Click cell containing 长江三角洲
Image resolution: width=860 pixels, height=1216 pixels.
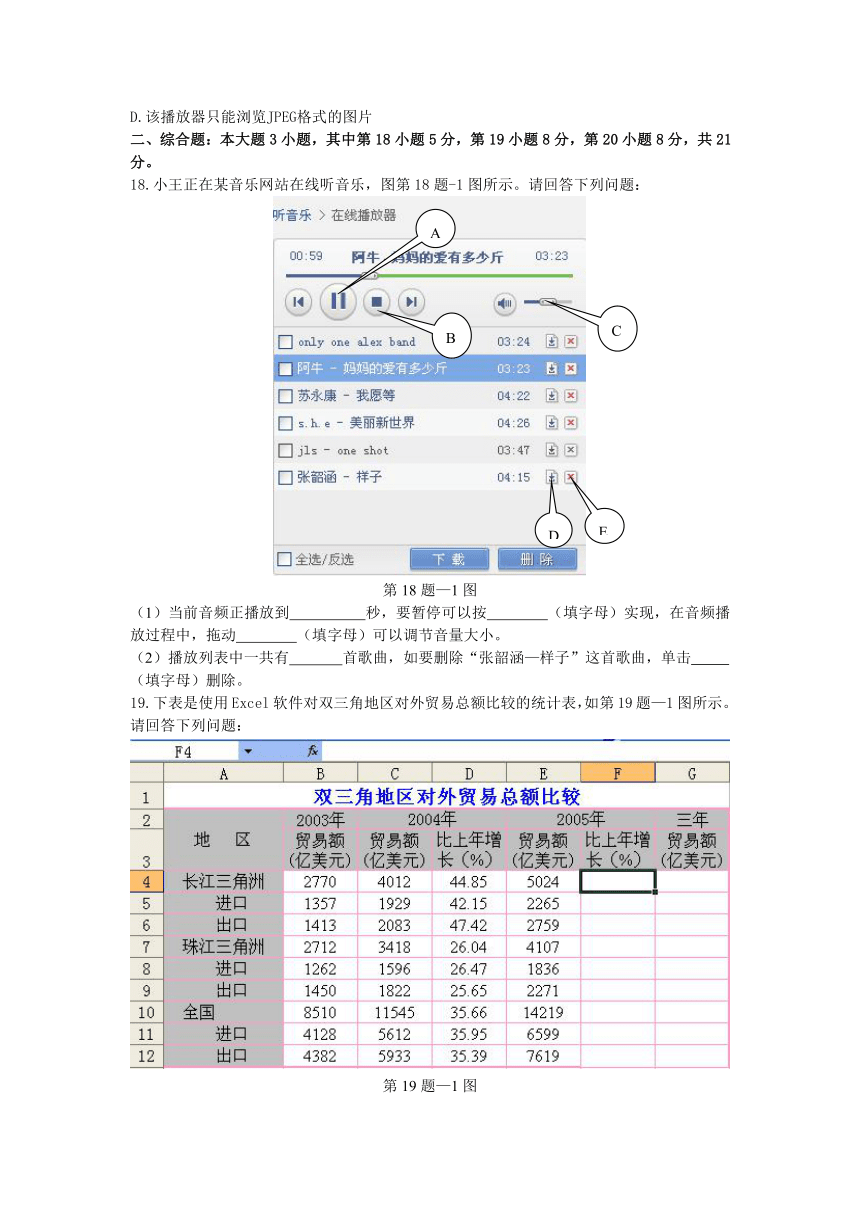point(223,881)
